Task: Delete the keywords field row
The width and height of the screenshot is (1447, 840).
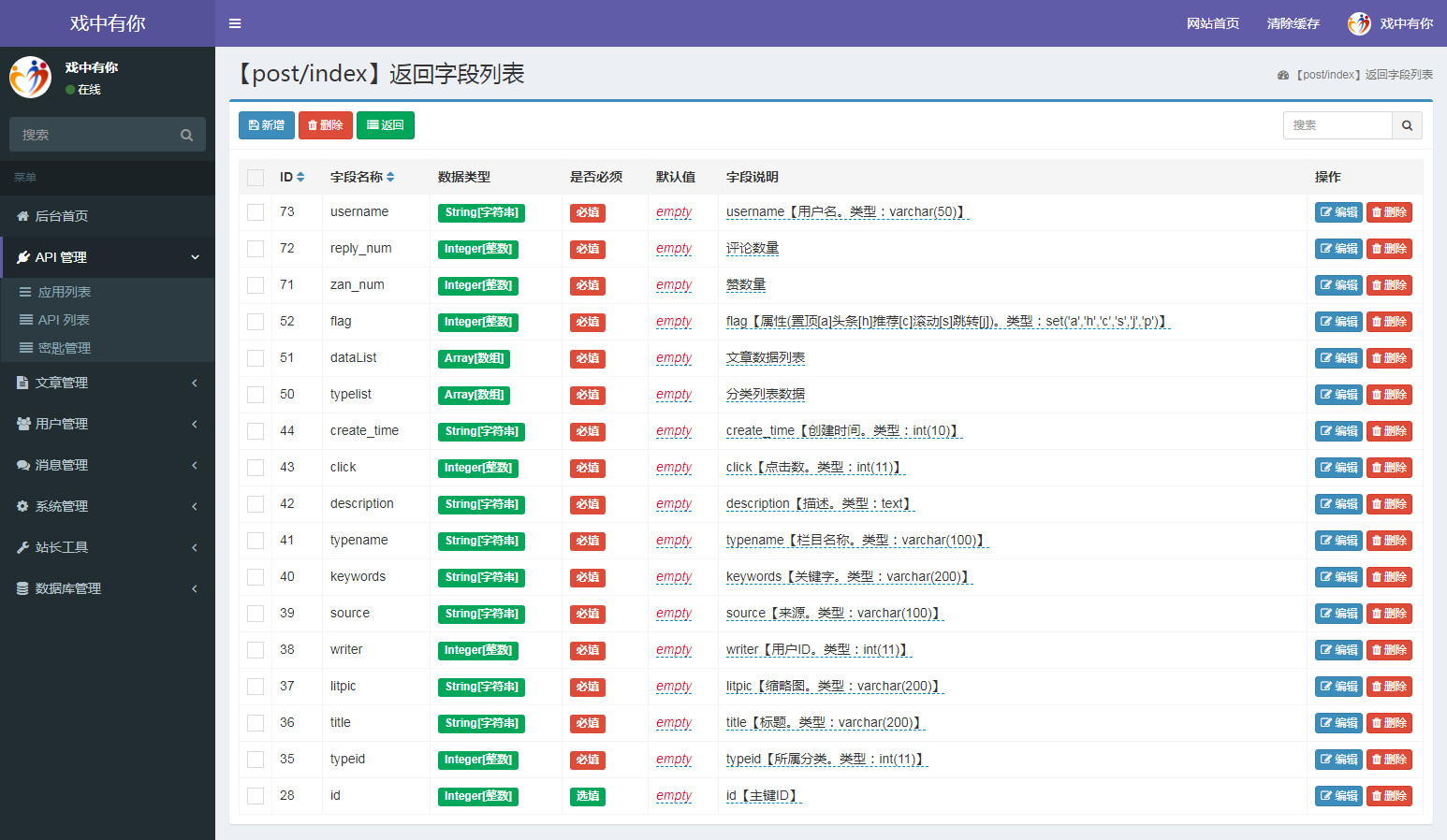Action: (1389, 577)
